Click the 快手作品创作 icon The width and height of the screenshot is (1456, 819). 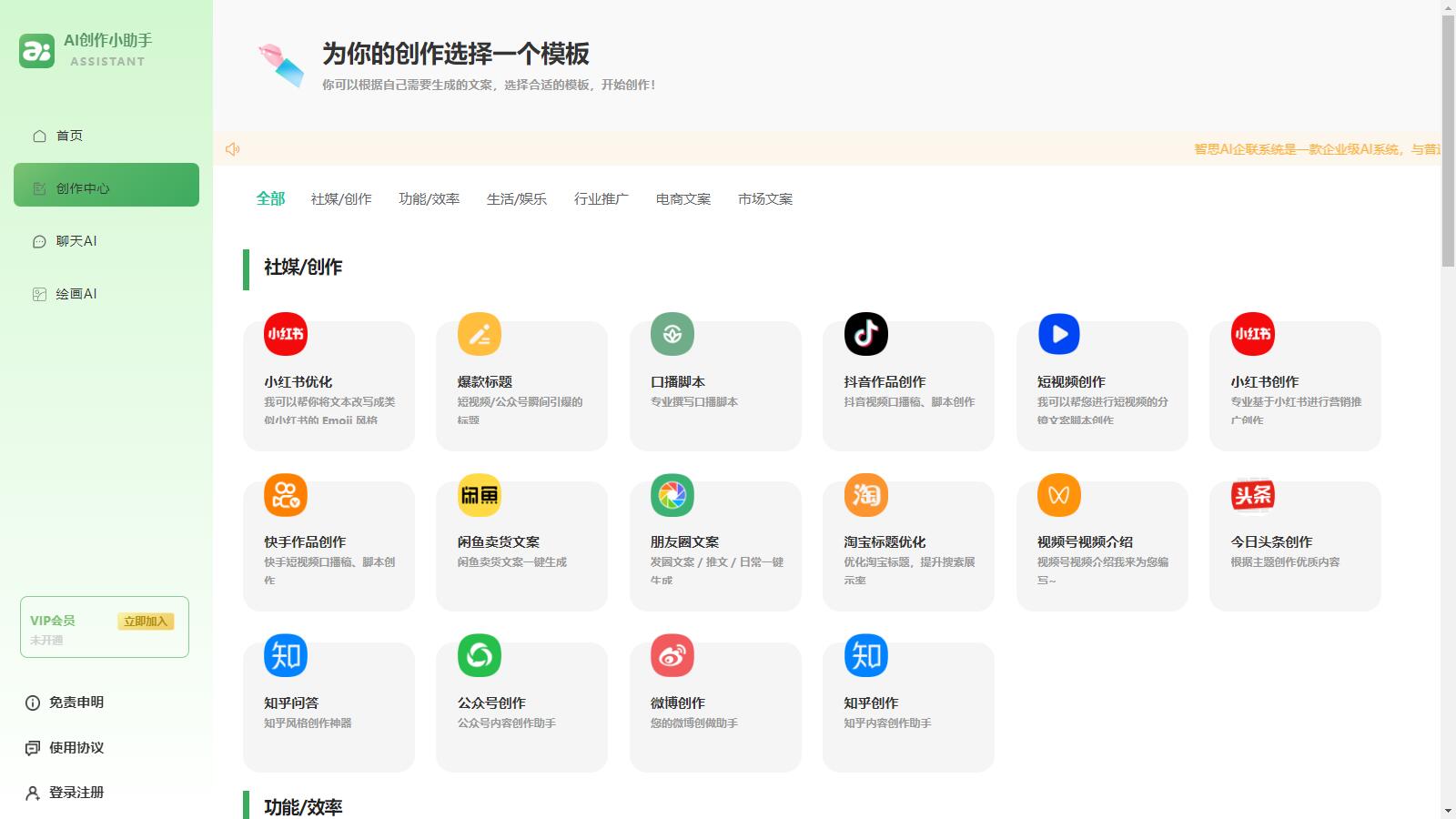285,495
